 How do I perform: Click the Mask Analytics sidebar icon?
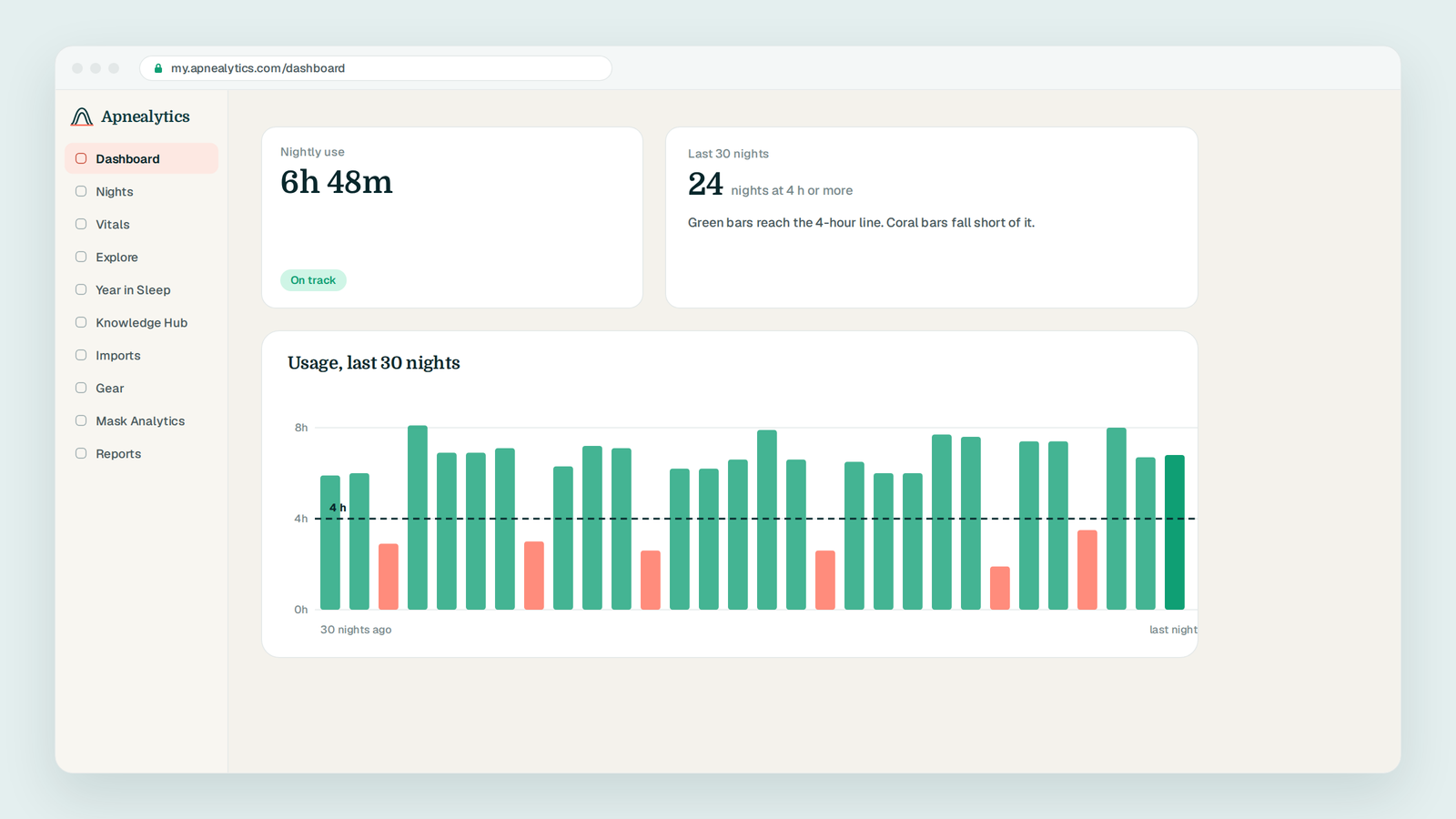point(81,420)
